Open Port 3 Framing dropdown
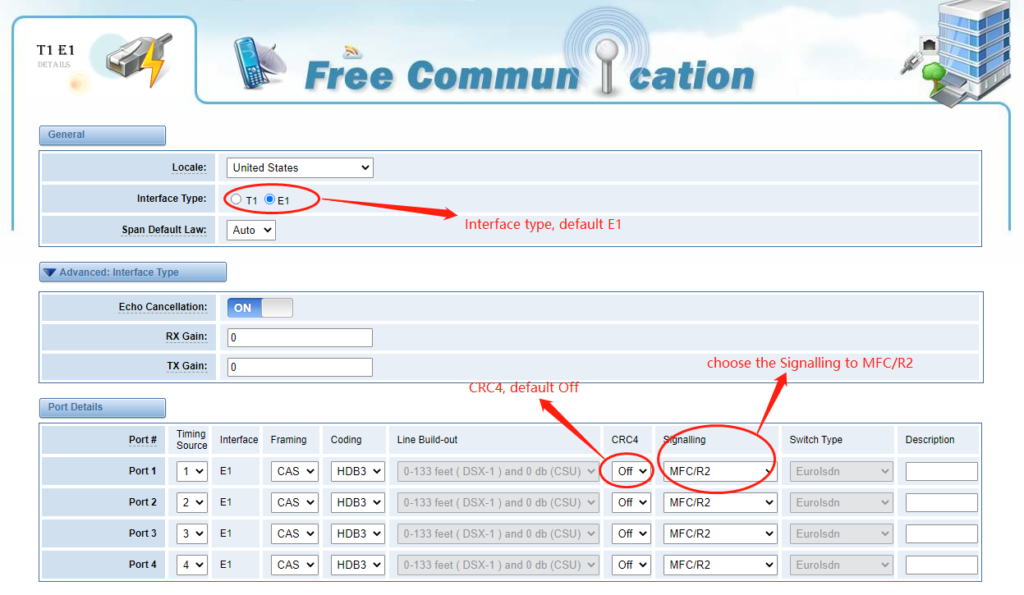This screenshot has height=595, width=1024. (293, 533)
